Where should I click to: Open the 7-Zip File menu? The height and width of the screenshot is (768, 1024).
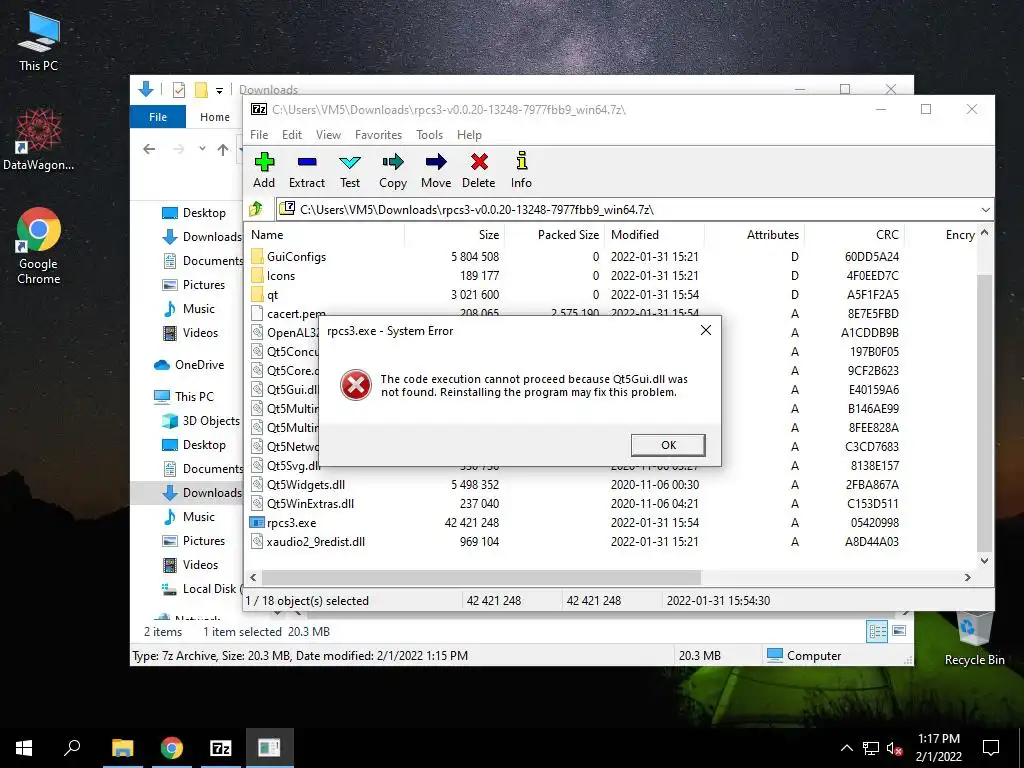coord(259,135)
